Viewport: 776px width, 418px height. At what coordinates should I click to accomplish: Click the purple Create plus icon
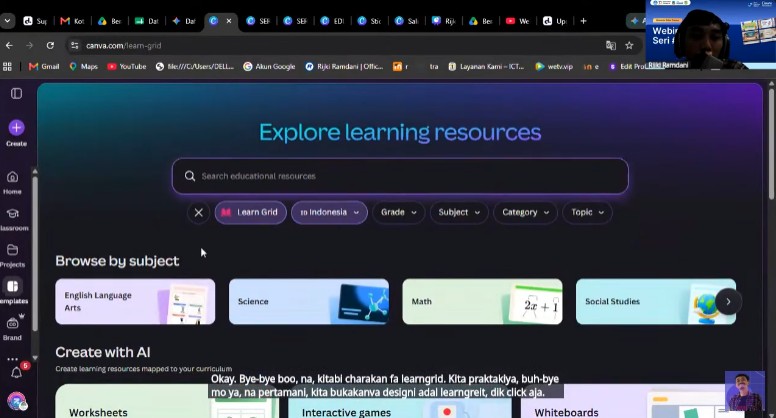click(16, 128)
